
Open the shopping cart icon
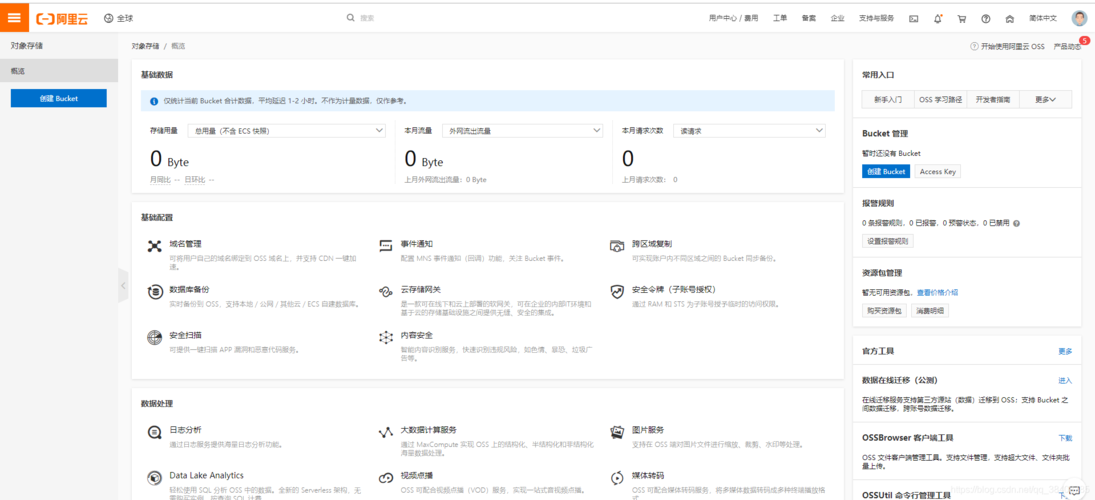tap(962, 19)
